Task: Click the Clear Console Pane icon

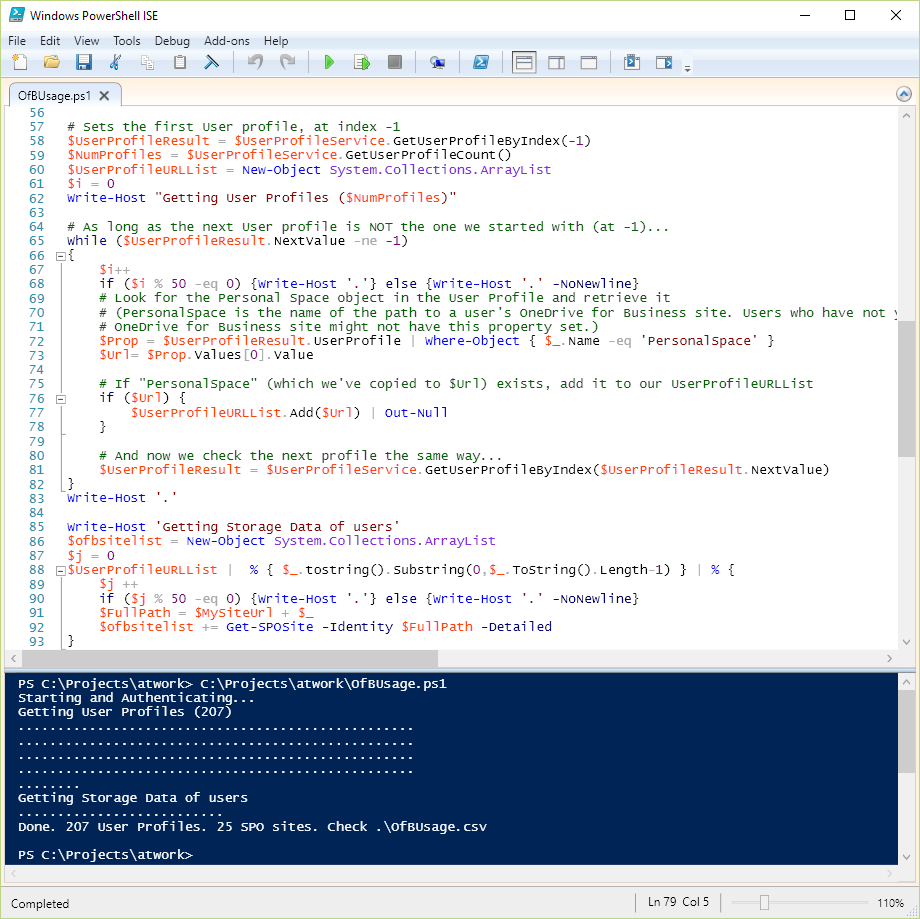Action: pos(212,62)
